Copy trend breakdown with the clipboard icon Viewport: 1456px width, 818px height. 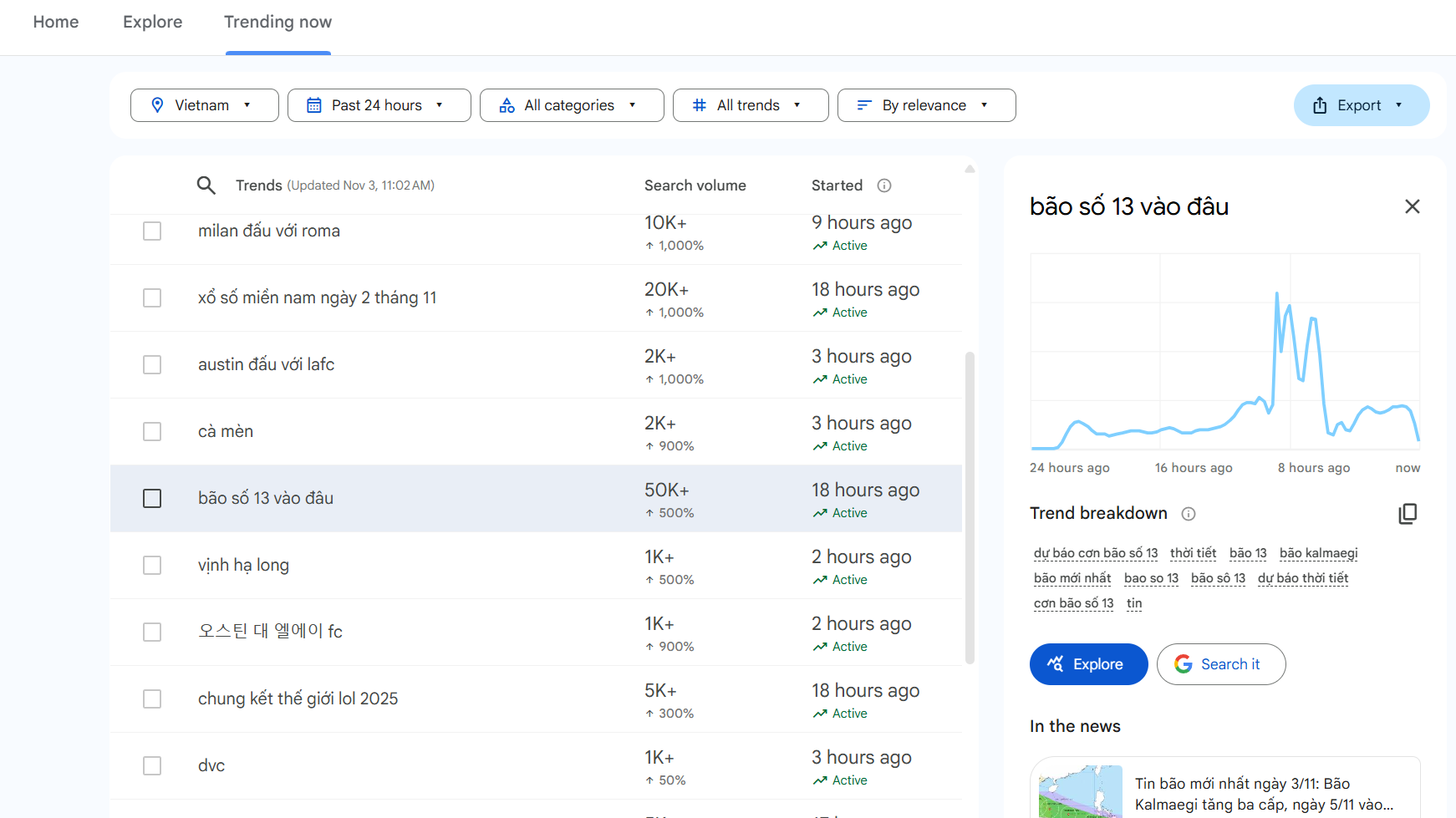(1408, 514)
